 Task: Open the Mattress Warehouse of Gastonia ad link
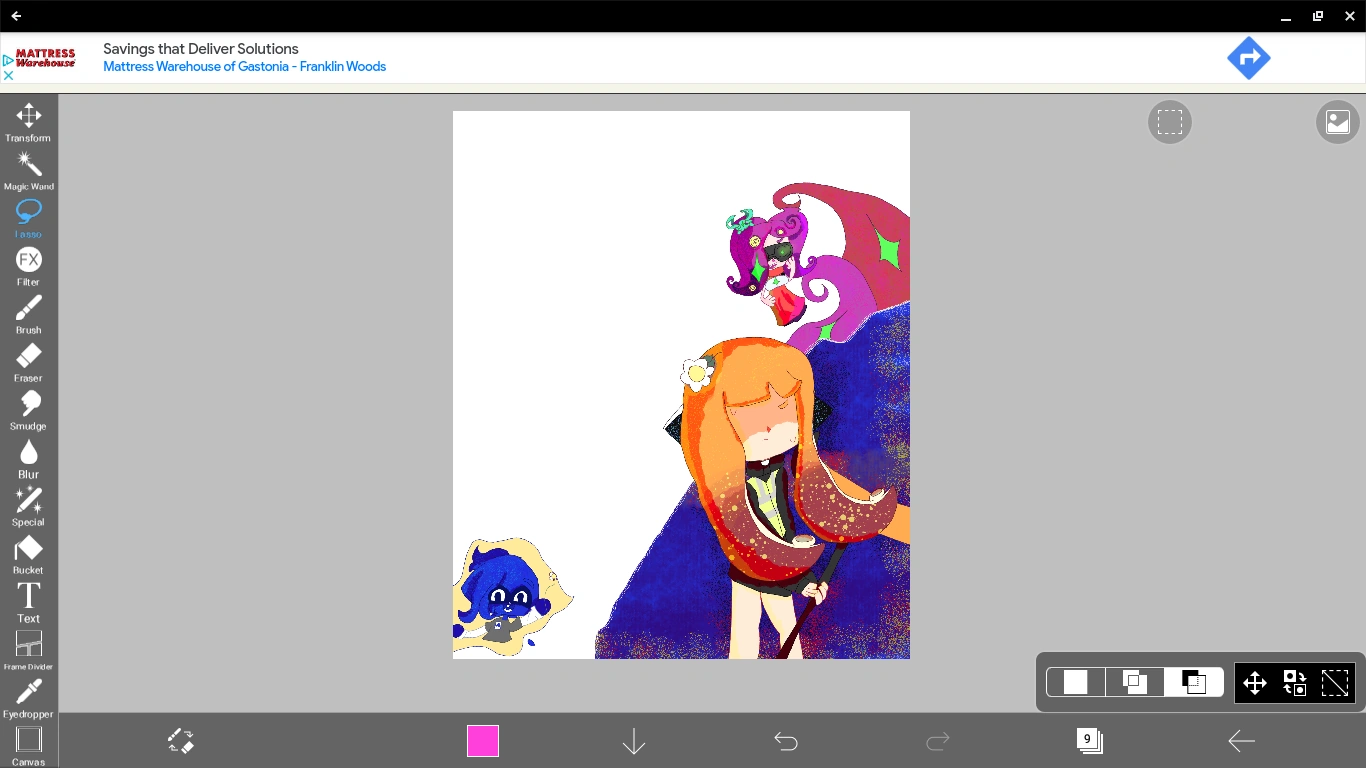click(x=245, y=66)
